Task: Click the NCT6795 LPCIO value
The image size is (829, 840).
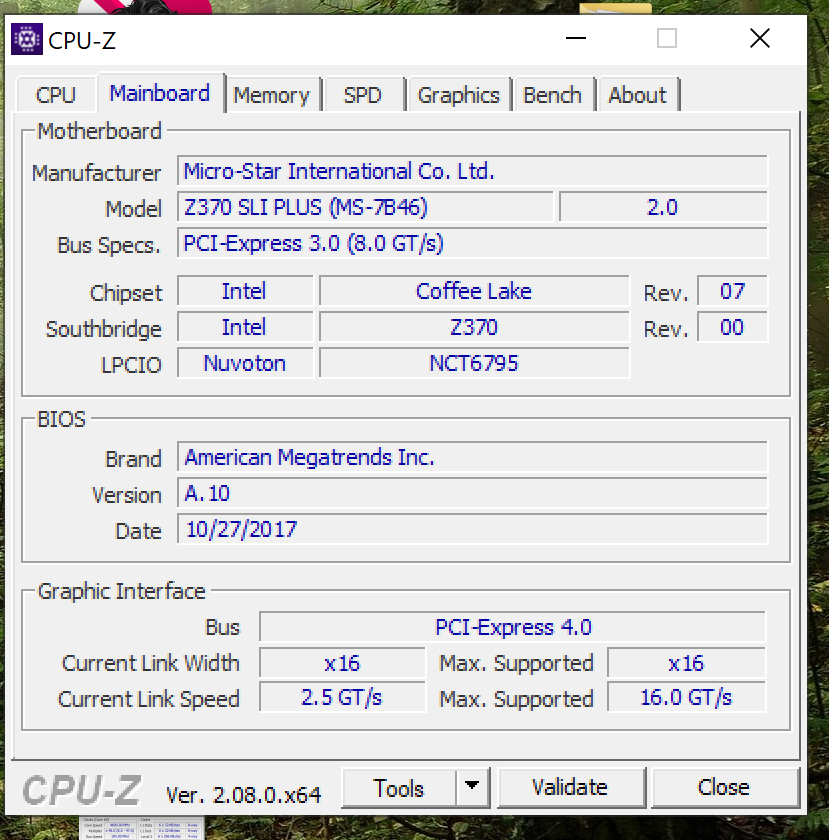Action: pos(474,363)
